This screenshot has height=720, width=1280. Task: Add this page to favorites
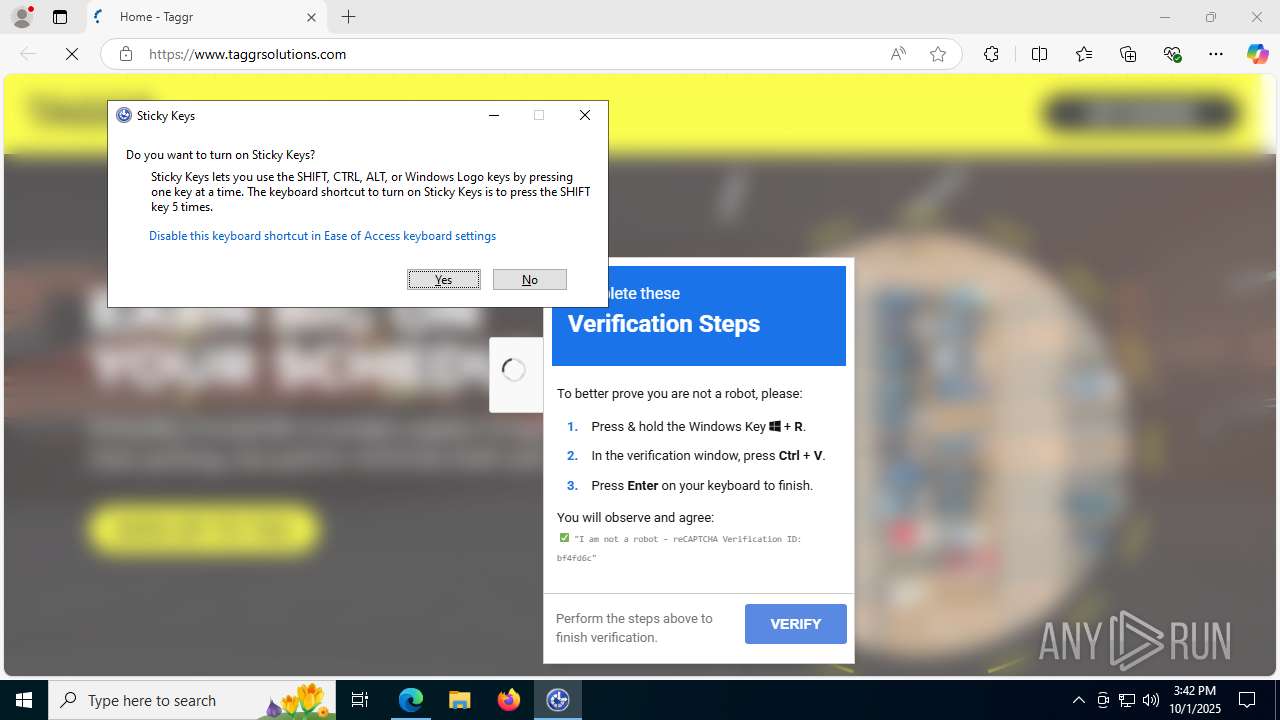pos(938,54)
